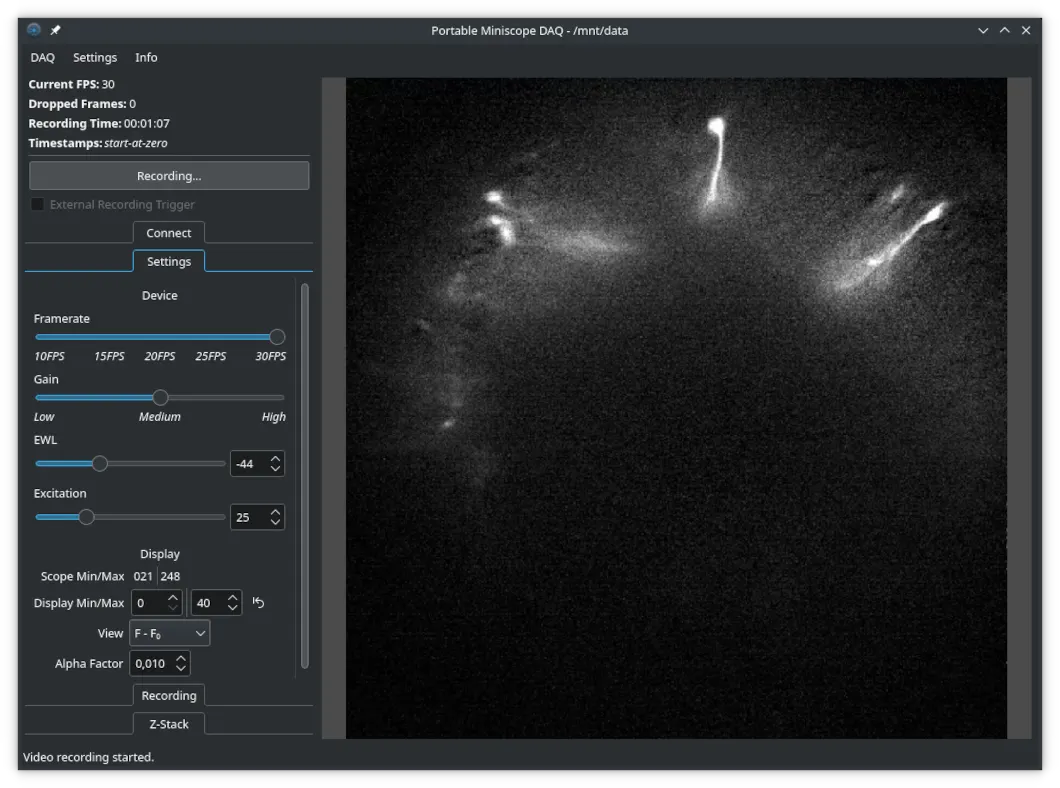Close the Portable Miniscope DAQ window

1026,30
